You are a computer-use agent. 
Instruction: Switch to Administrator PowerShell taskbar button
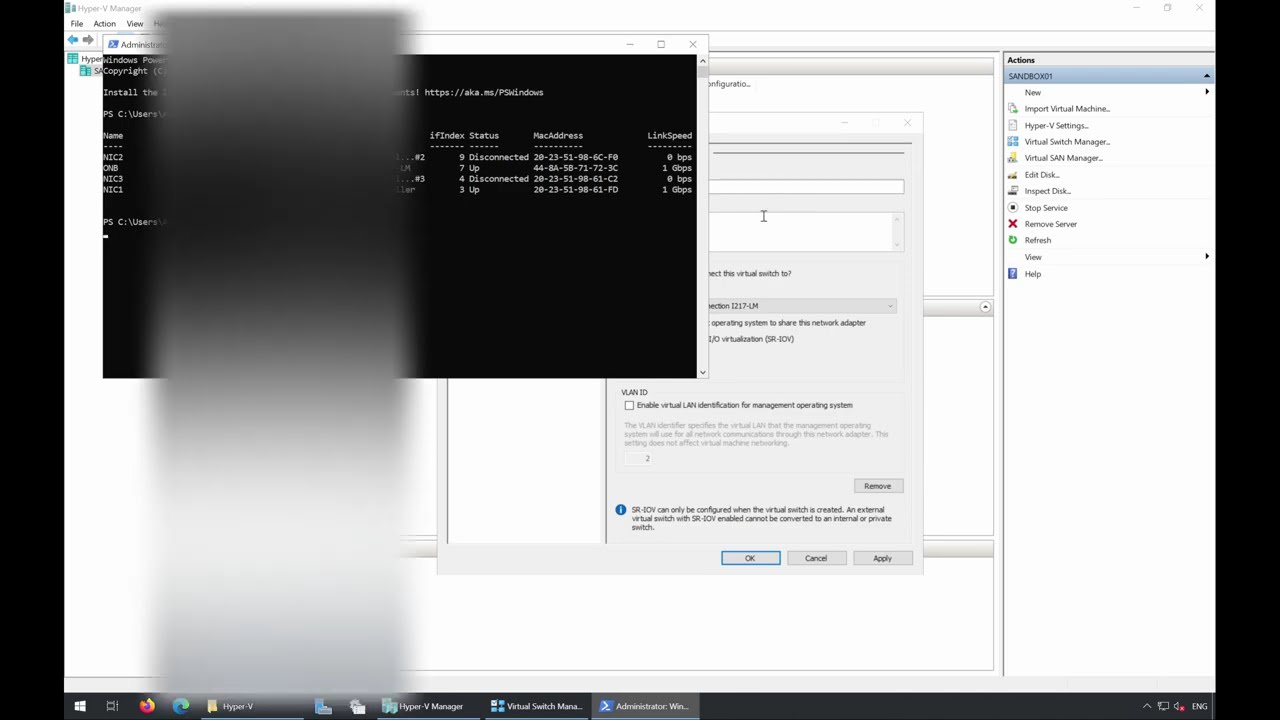(x=643, y=706)
